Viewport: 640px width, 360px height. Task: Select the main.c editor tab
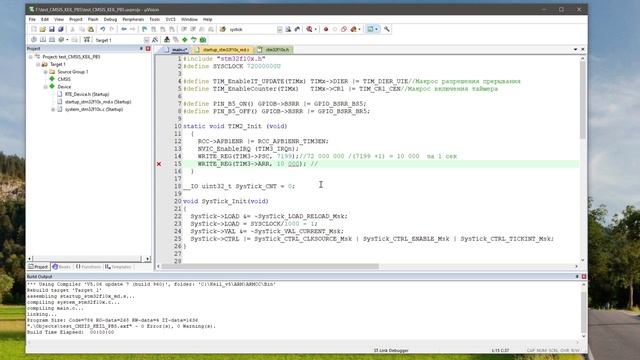point(176,50)
